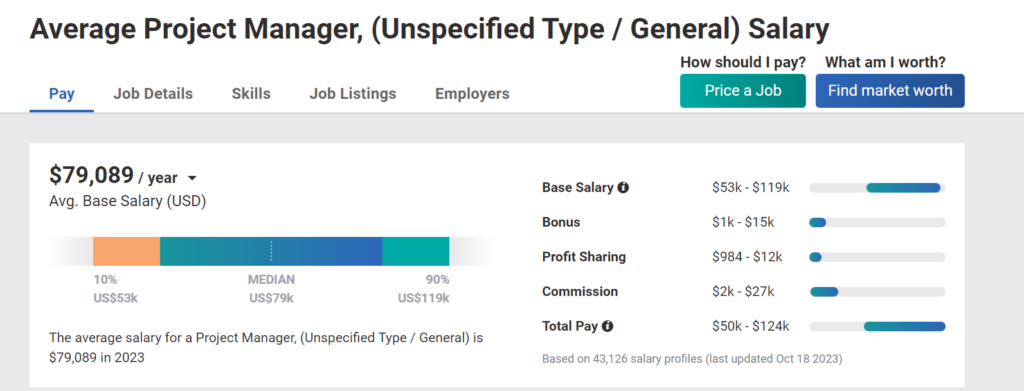
Task: Click the Total Pay info icon
Action: (x=607, y=326)
